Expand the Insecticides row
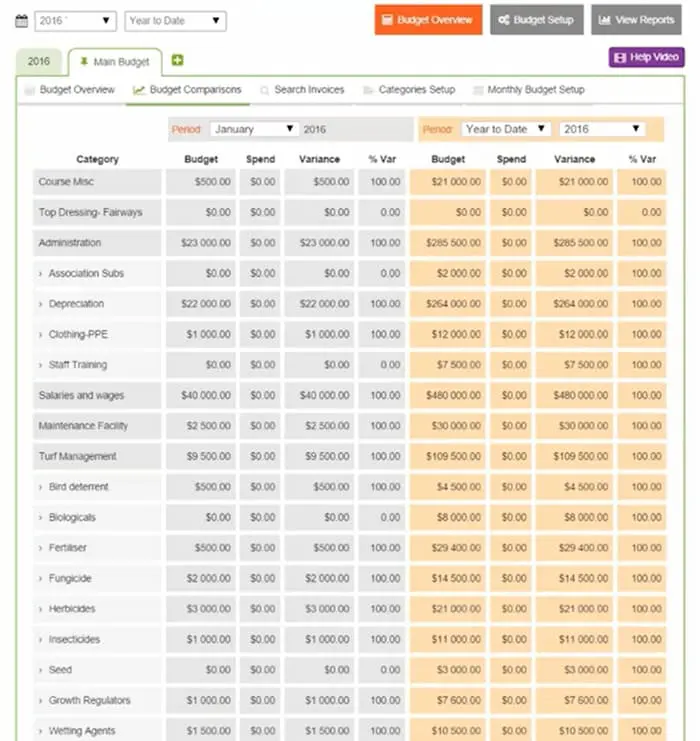The image size is (700, 741). (x=41, y=639)
